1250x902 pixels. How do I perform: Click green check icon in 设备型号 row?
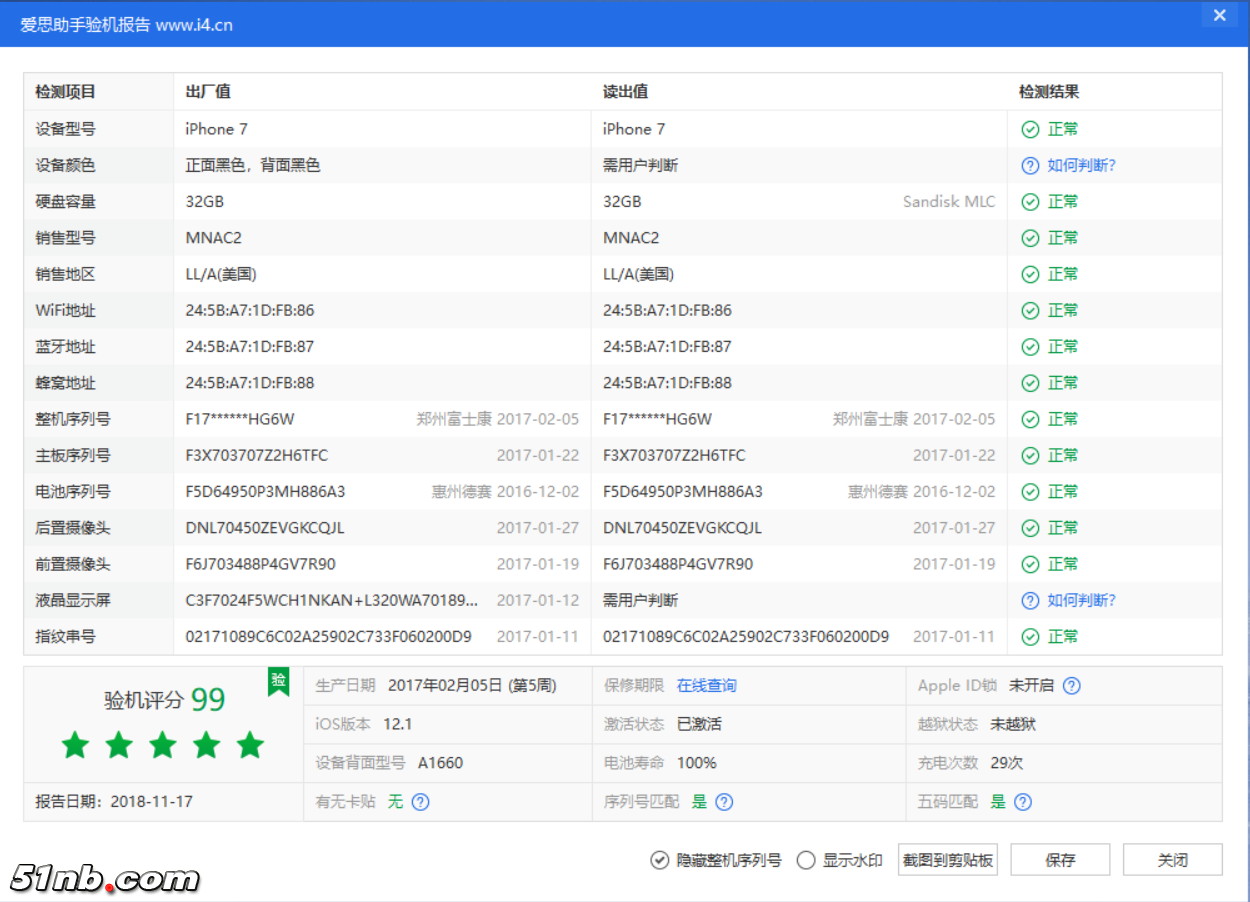pyautogui.click(x=1029, y=129)
